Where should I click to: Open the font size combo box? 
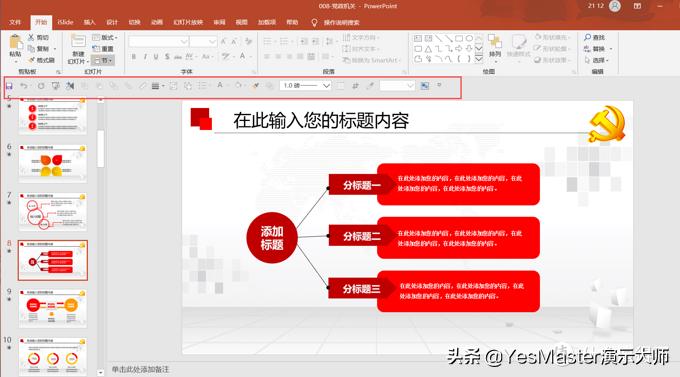[x=203, y=42]
